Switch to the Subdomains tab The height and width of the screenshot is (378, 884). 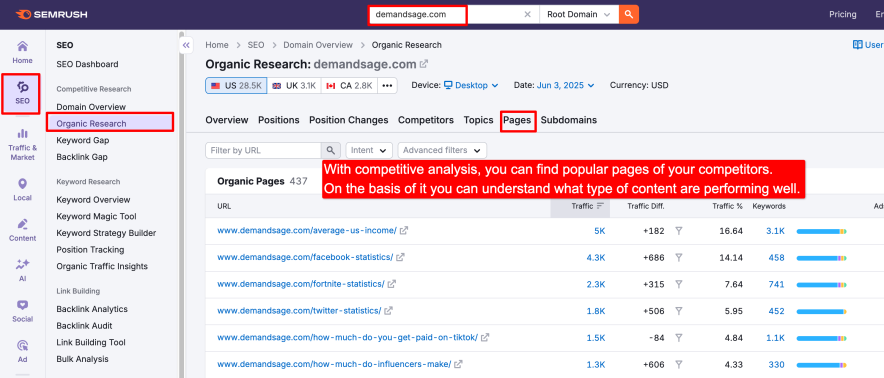pos(569,120)
